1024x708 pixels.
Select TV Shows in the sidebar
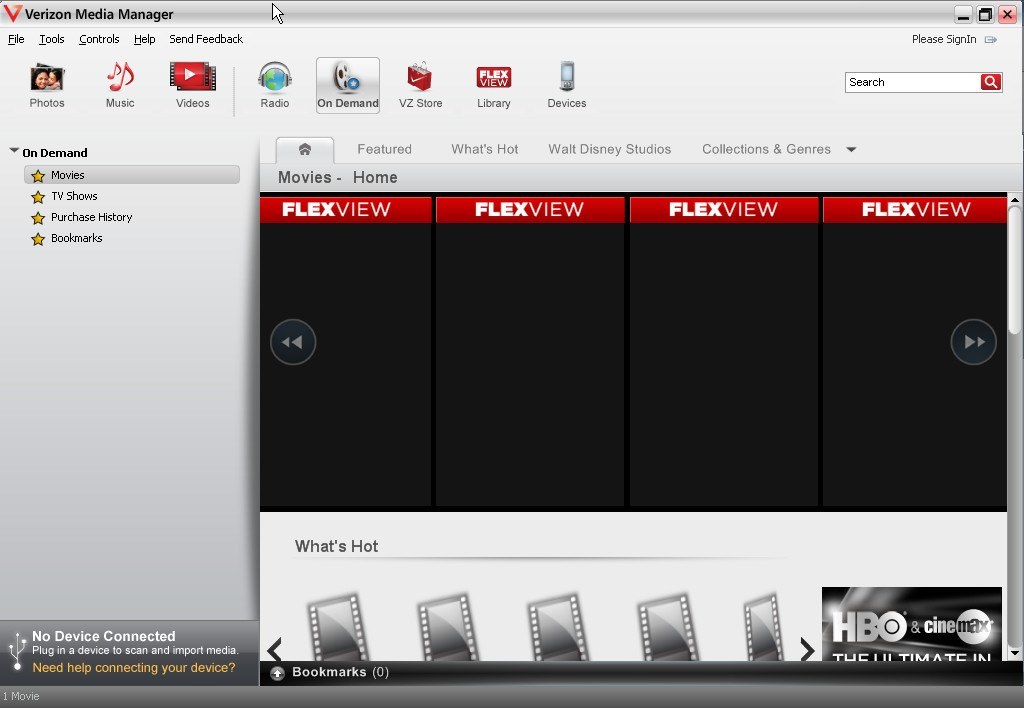pos(74,196)
